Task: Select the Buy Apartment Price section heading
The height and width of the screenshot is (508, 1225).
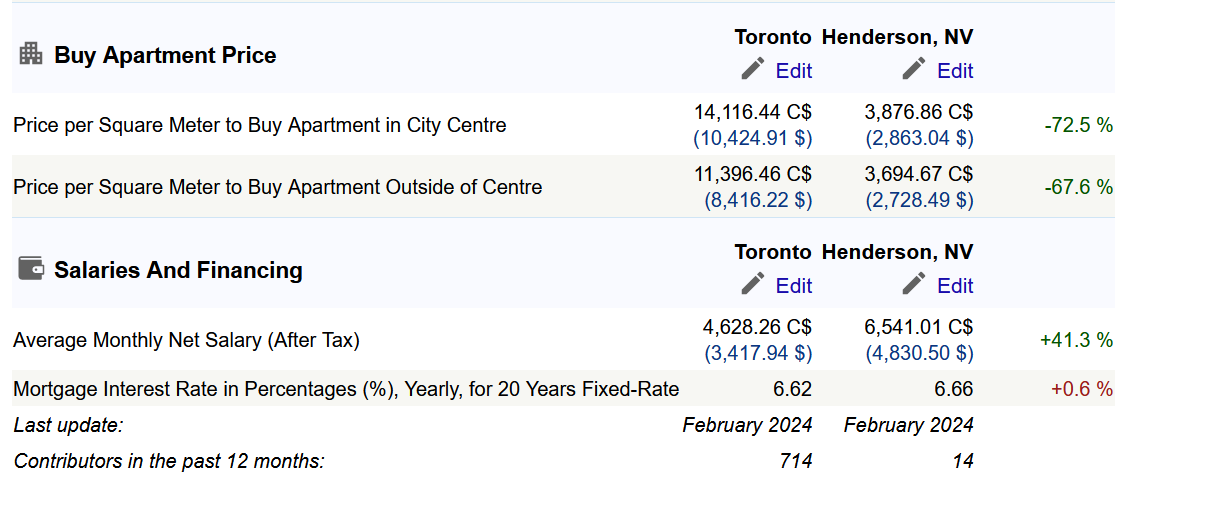Action: click(165, 55)
